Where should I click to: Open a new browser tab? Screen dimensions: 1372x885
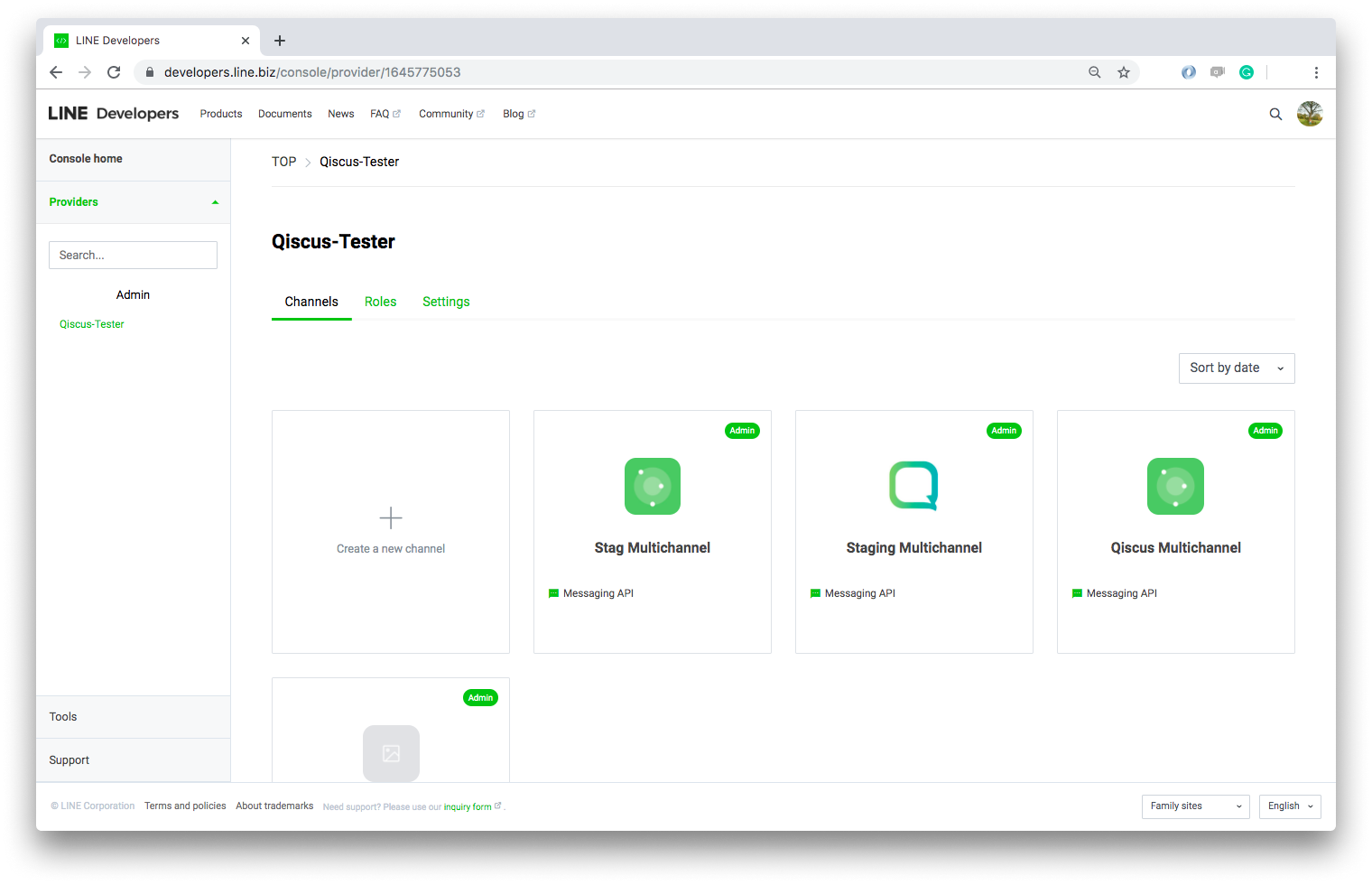pos(280,41)
